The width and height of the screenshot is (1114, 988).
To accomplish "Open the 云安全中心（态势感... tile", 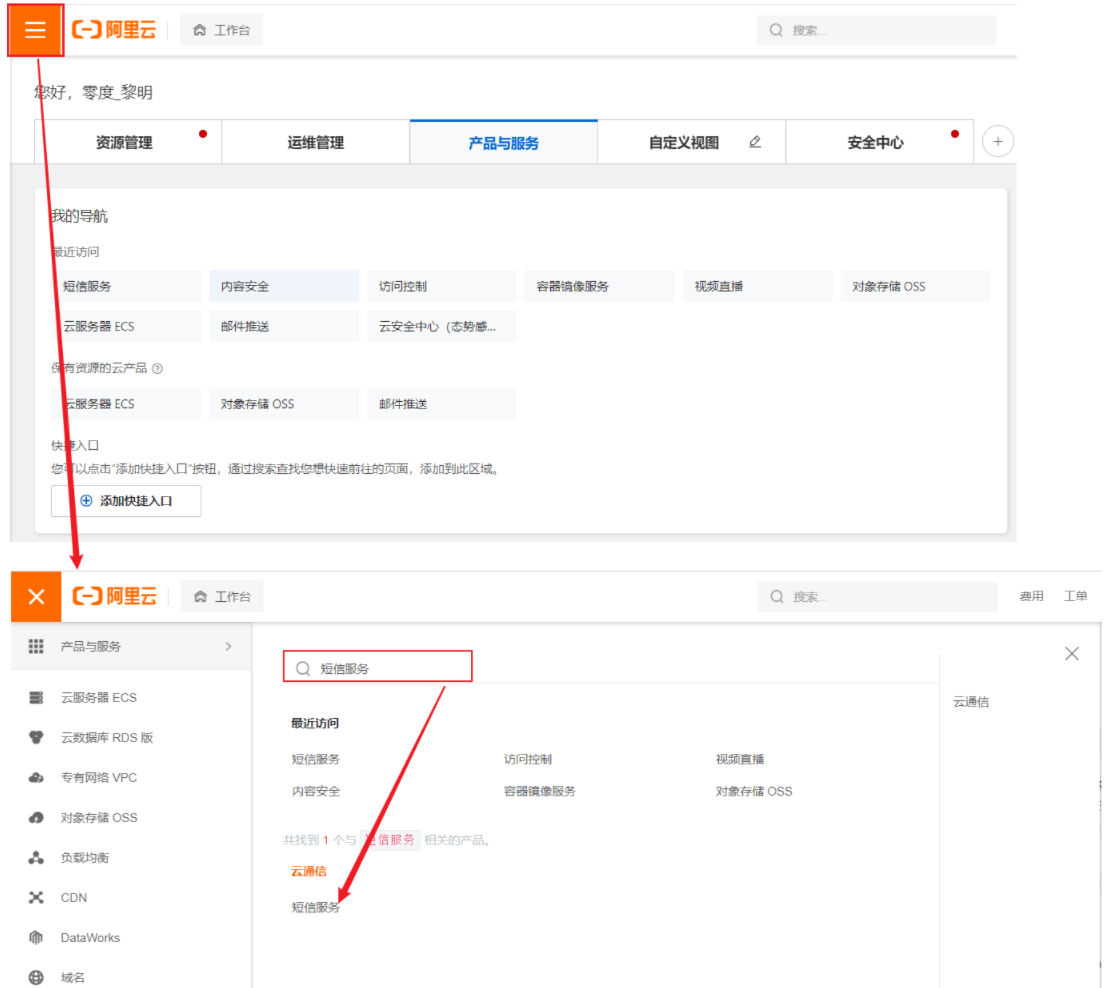I will [x=442, y=326].
